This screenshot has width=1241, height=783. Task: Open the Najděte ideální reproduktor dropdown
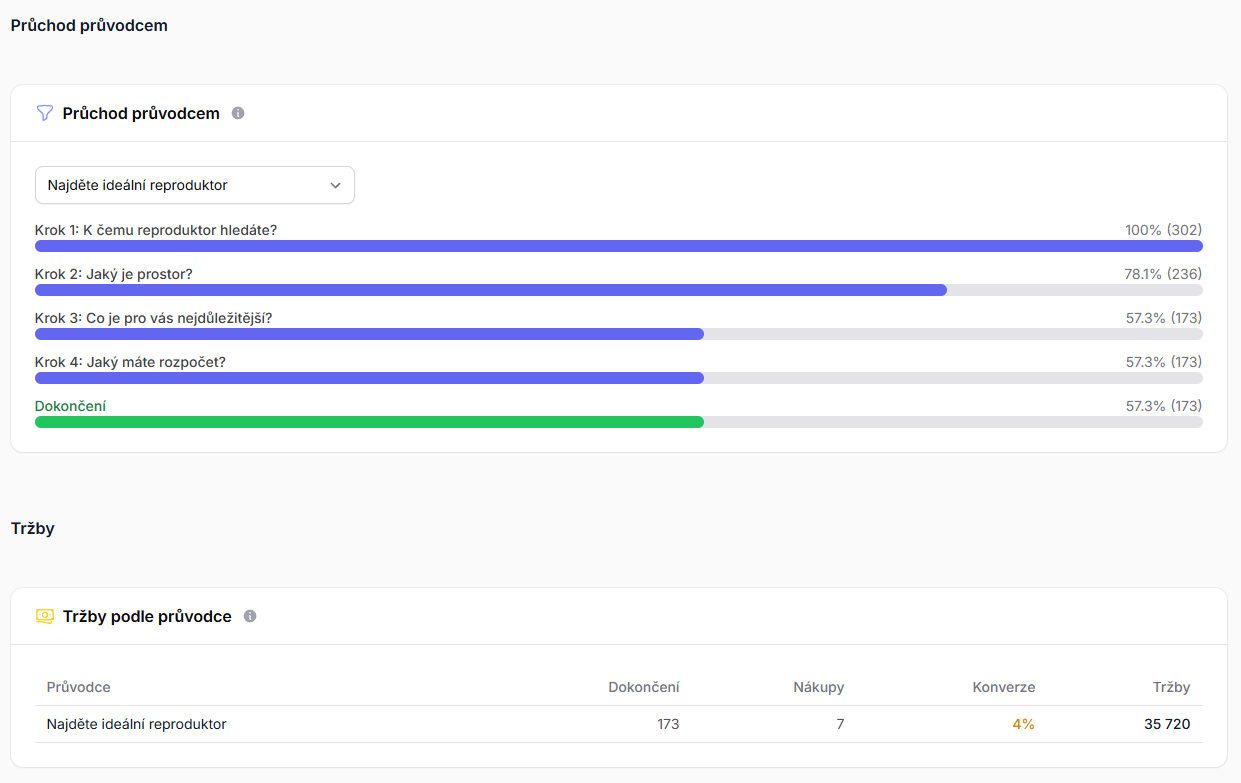195,185
